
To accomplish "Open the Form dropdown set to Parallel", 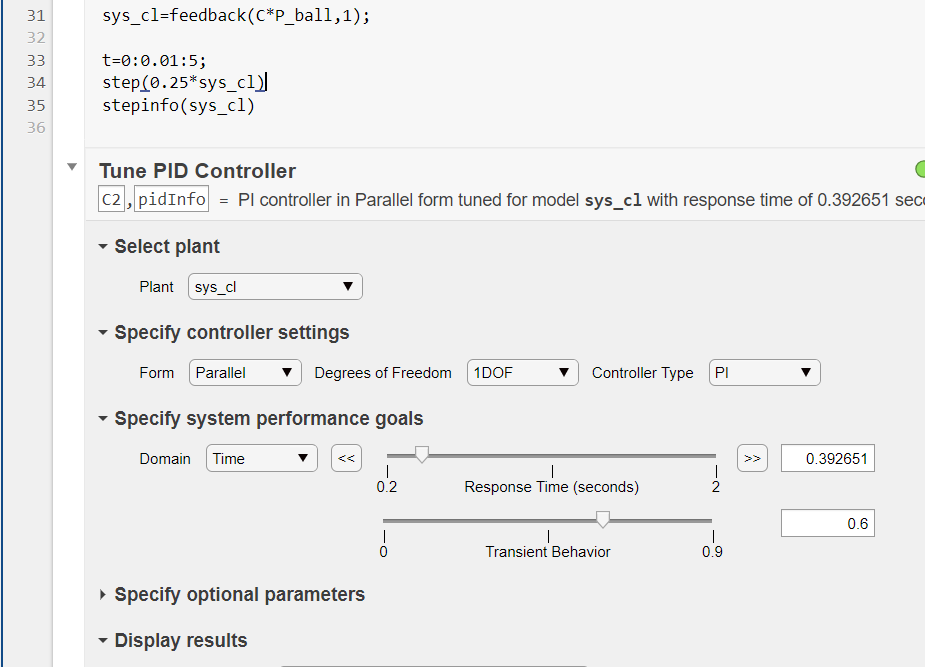I will pos(245,373).
